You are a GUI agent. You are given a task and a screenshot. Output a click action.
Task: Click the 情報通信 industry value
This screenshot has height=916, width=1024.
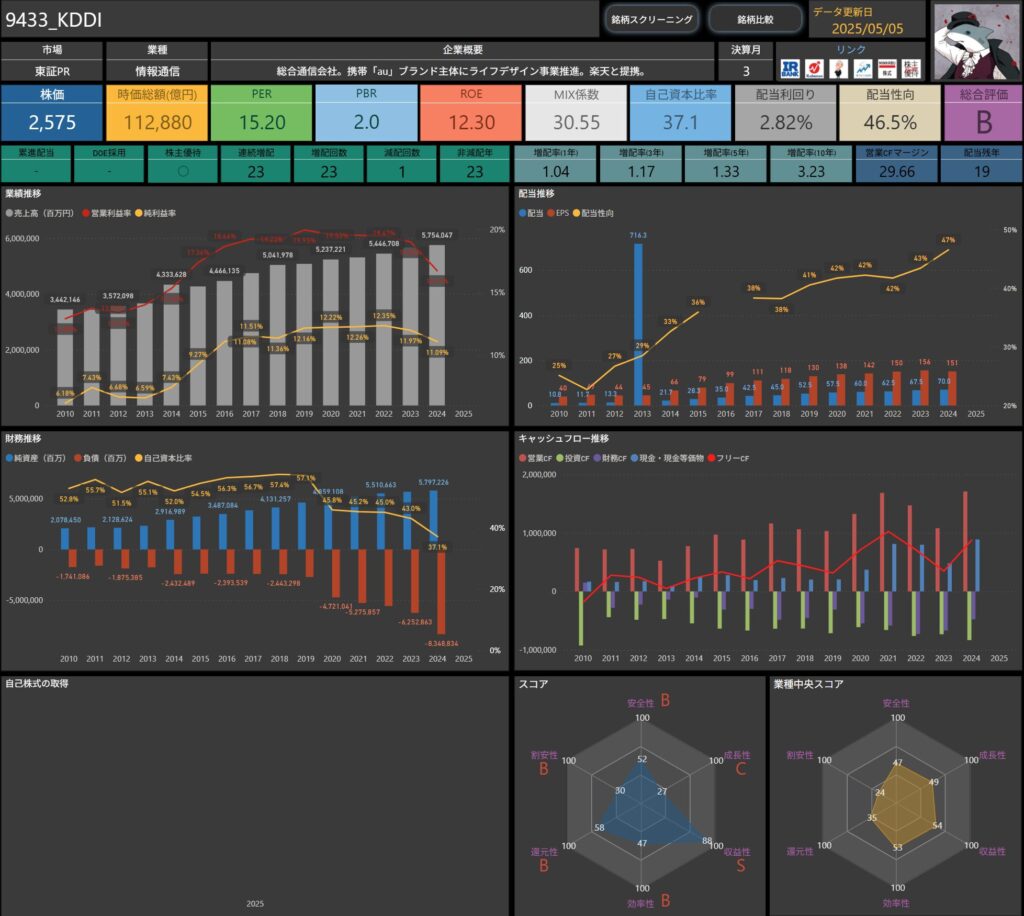157,71
